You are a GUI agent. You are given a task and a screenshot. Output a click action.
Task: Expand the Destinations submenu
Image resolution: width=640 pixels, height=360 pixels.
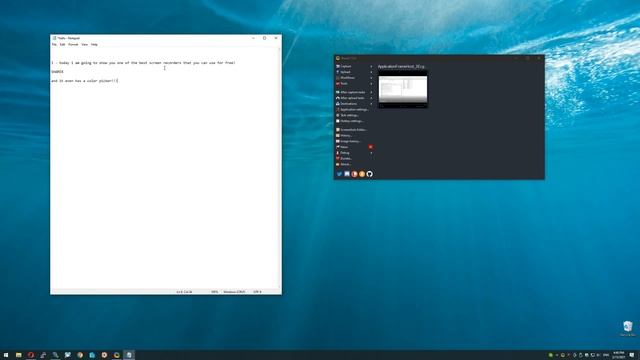tap(353, 104)
